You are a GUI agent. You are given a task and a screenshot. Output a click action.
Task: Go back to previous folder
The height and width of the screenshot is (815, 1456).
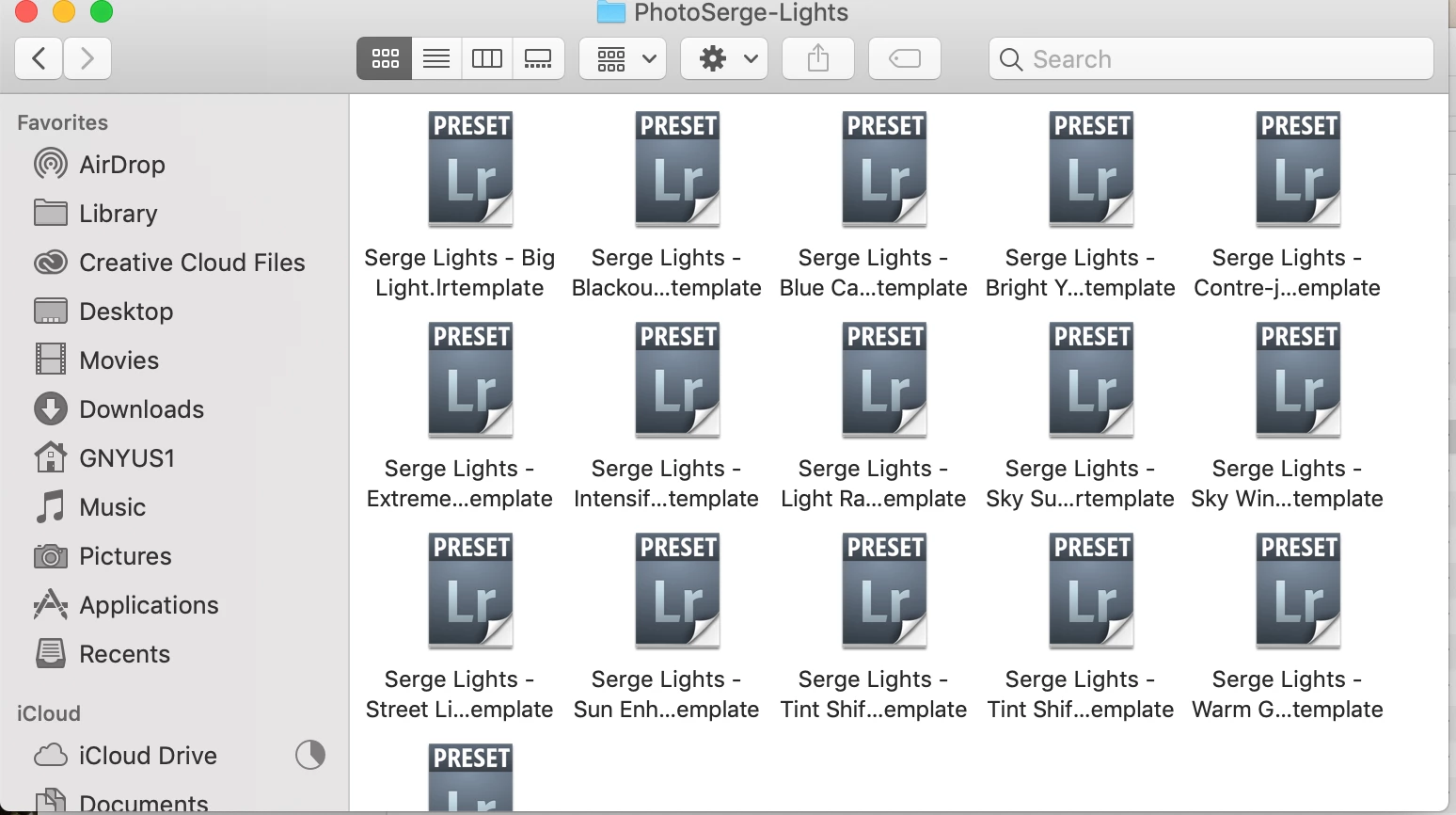[40, 58]
